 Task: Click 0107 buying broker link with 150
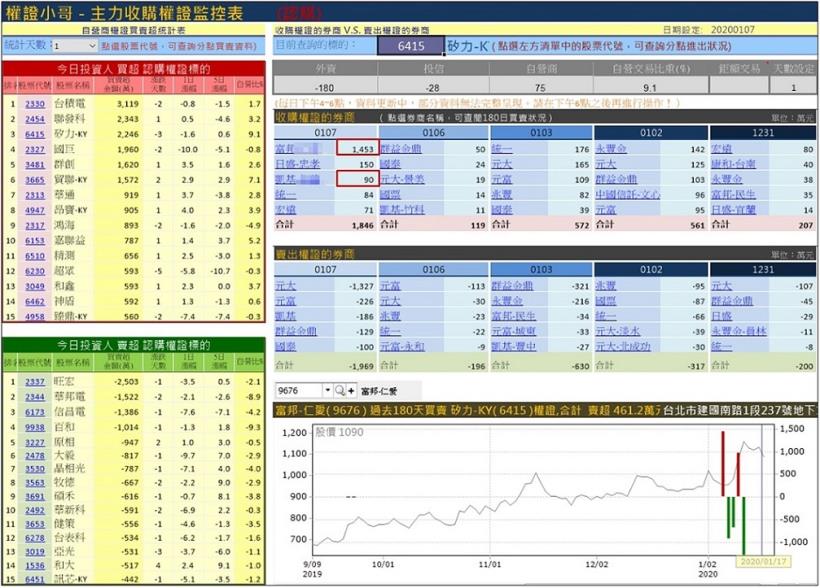click(x=298, y=164)
